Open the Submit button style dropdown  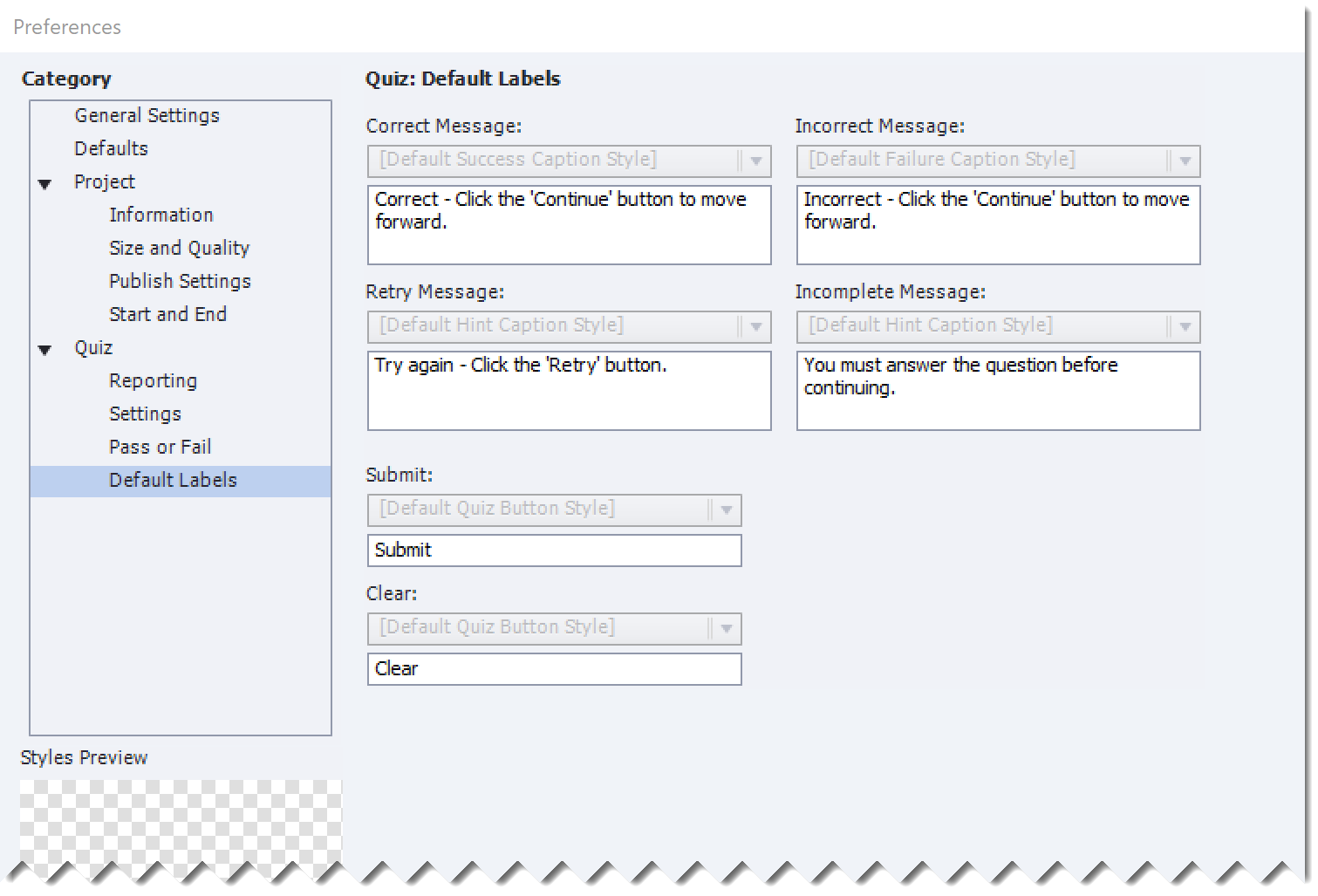pos(726,510)
